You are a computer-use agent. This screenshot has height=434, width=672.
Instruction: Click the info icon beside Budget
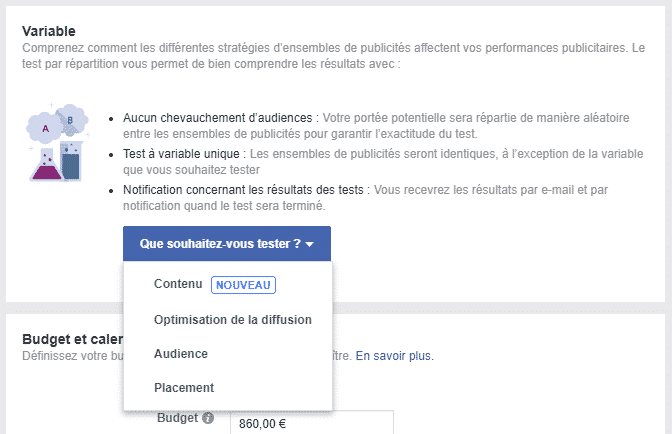coord(208,418)
